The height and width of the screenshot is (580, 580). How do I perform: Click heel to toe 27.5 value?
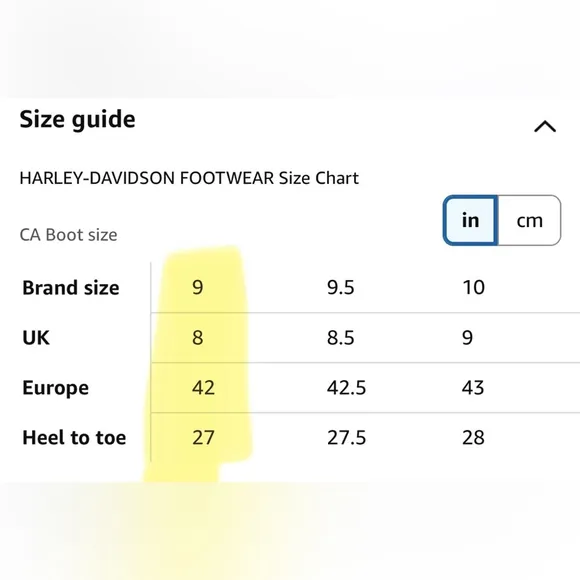coord(346,438)
